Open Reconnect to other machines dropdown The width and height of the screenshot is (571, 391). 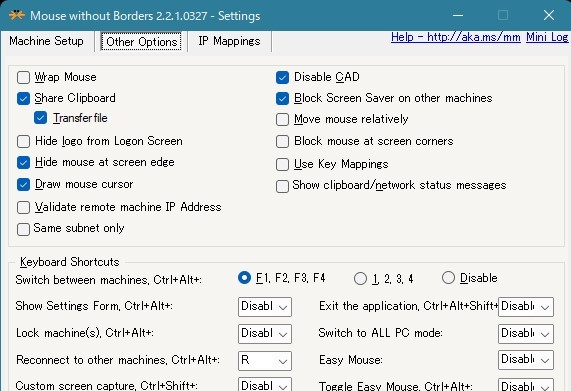[265, 361]
